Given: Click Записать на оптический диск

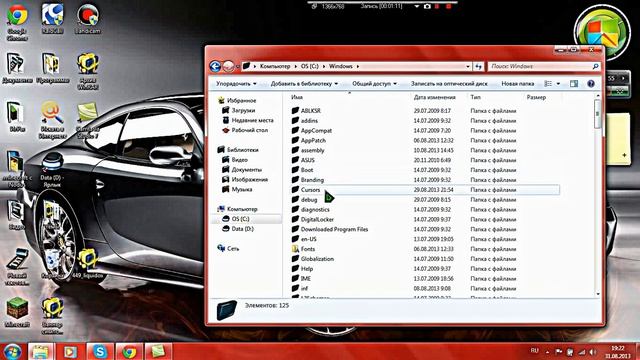Looking at the screenshot, I should 449,84.
